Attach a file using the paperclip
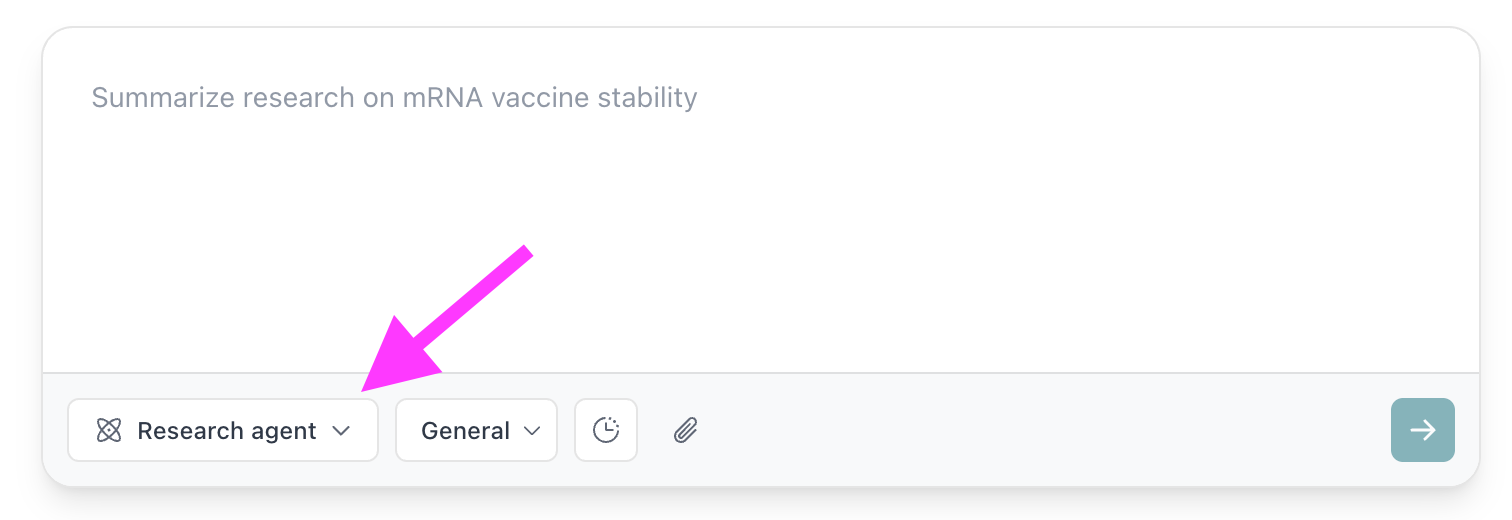The image size is (1512, 520). pyautogui.click(x=685, y=431)
